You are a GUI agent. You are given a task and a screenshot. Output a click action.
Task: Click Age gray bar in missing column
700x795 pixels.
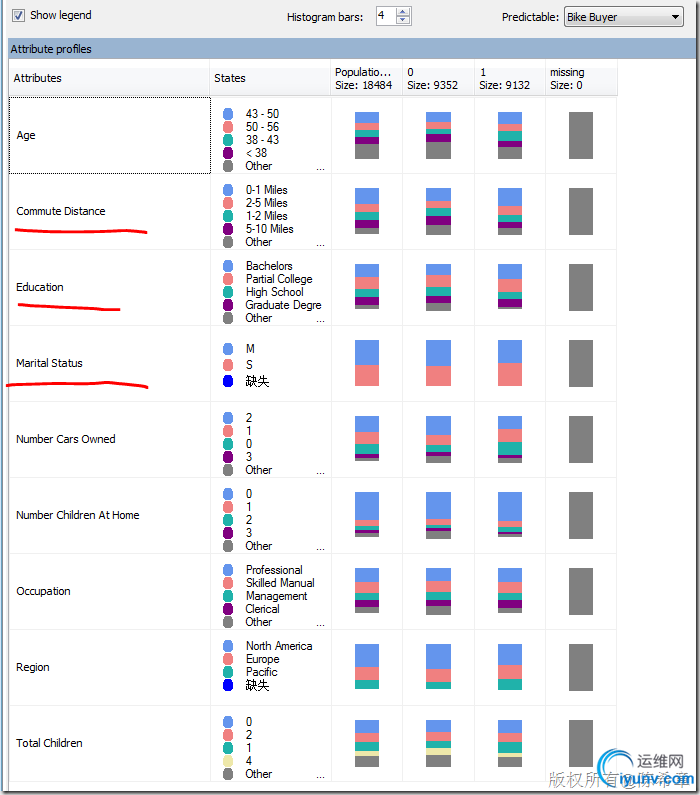pyautogui.click(x=581, y=135)
